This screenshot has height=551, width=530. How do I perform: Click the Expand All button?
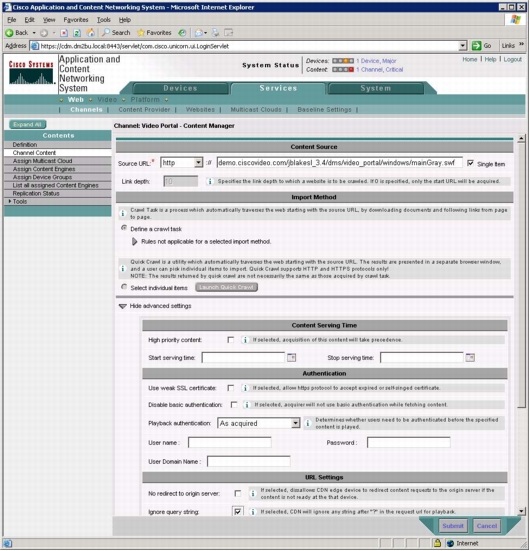(x=27, y=124)
